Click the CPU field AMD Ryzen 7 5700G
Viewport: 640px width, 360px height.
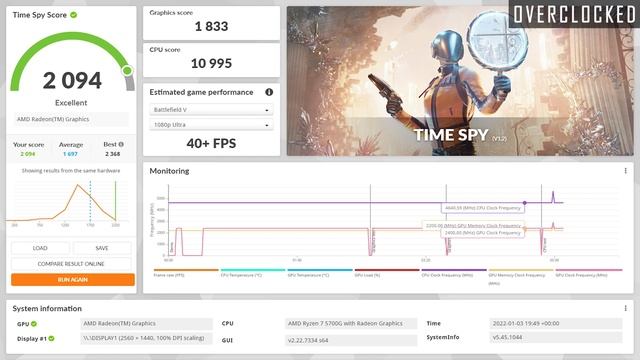click(351, 324)
